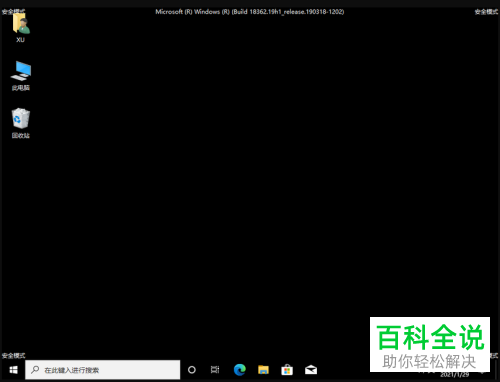
Task: Open Cortana from the taskbar circle icon
Action: point(192,370)
